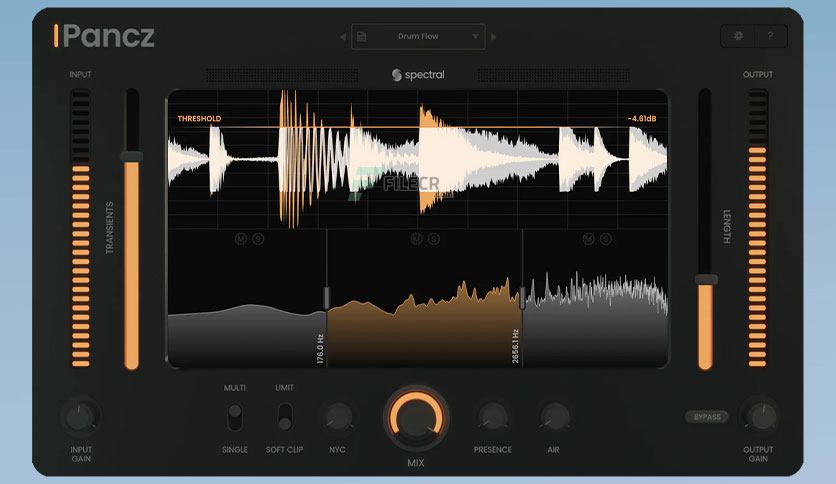Open the Drum Flow preset dropdown
The width and height of the screenshot is (836, 484).
pyautogui.click(x=418, y=36)
